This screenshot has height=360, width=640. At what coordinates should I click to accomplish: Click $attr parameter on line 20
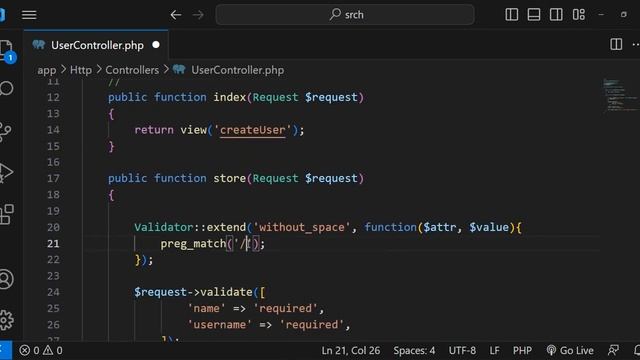click(x=440, y=227)
